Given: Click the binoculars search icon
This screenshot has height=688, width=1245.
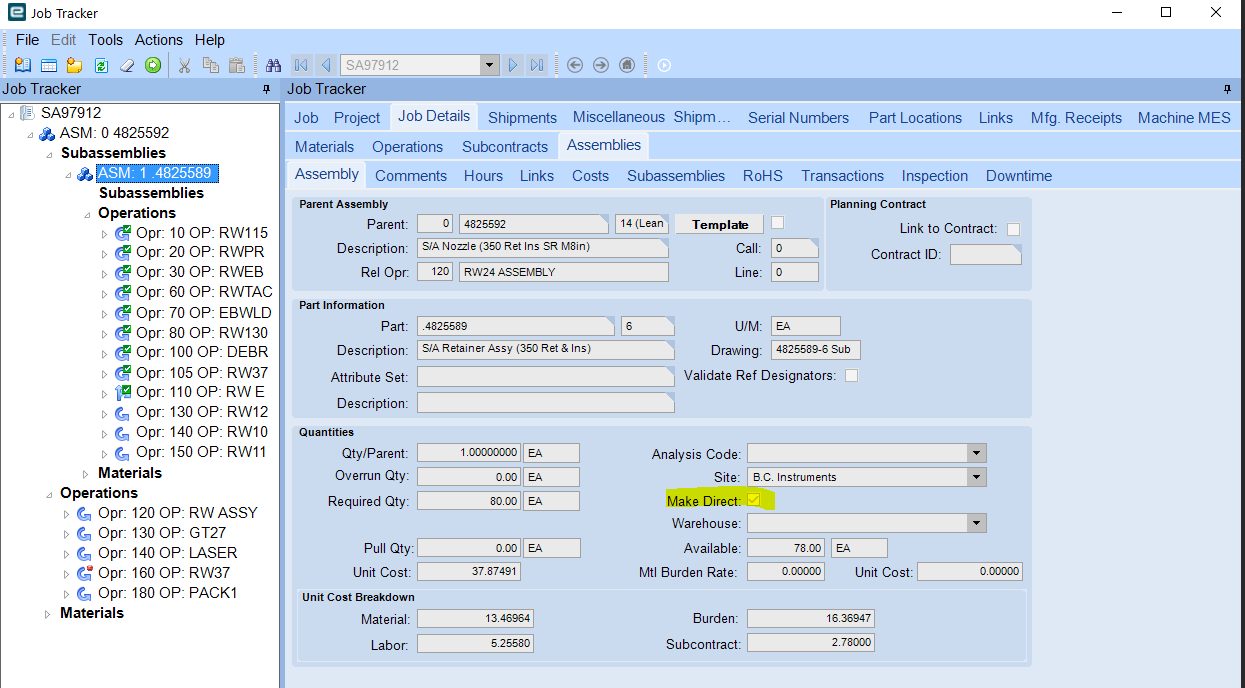Looking at the screenshot, I should point(273,65).
